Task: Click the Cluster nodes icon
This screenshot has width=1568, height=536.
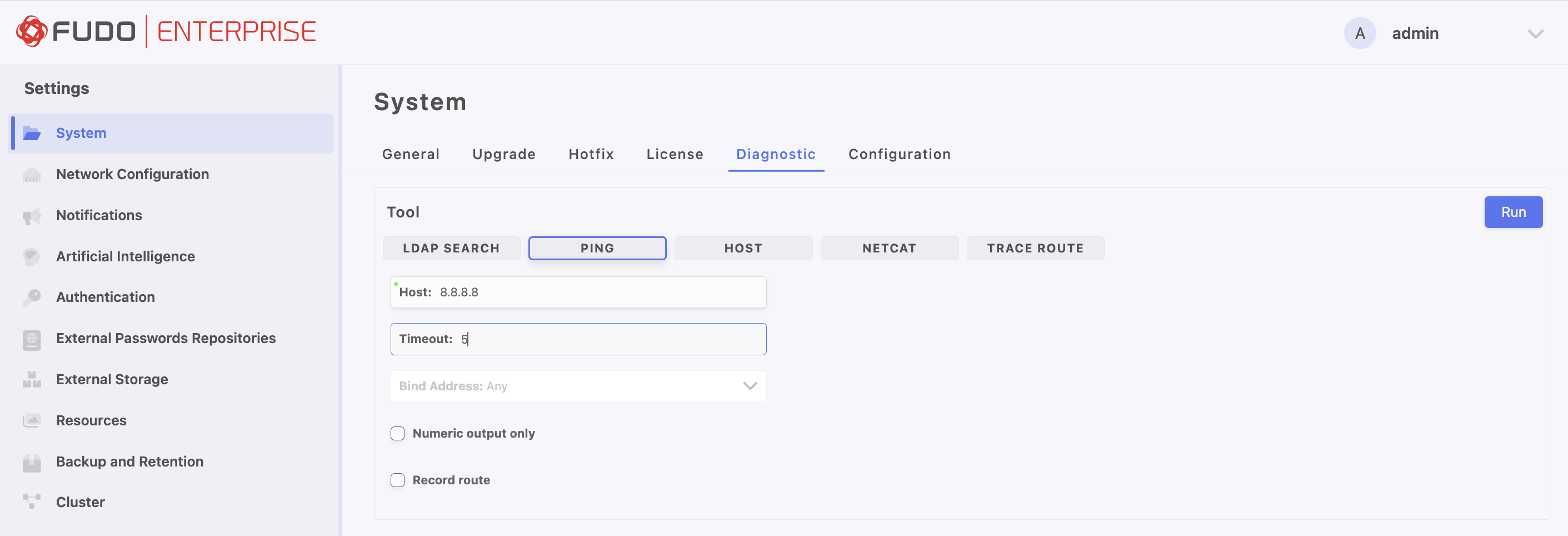Action: [32, 502]
